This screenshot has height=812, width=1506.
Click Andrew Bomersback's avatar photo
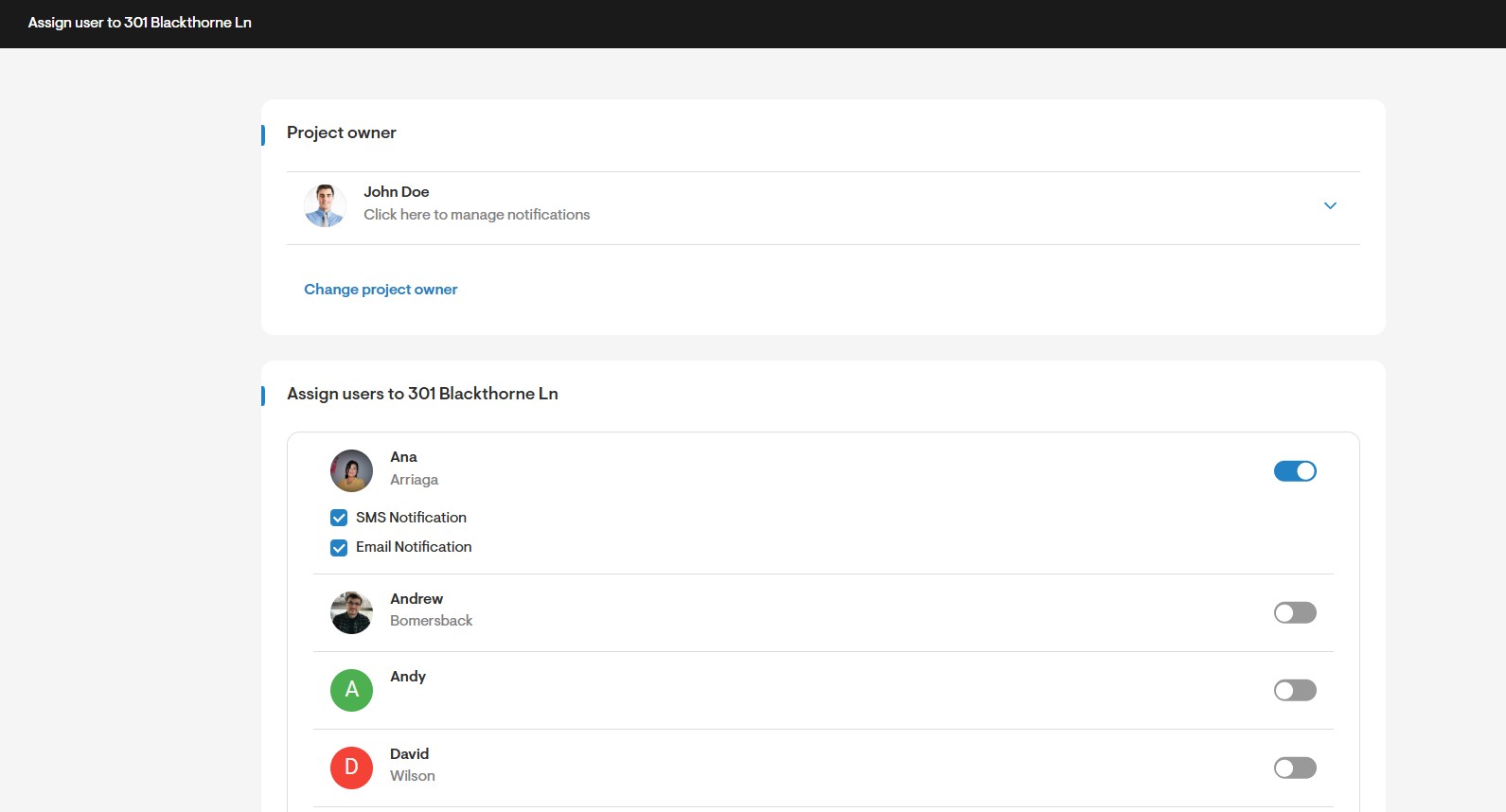(x=351, y=612)
